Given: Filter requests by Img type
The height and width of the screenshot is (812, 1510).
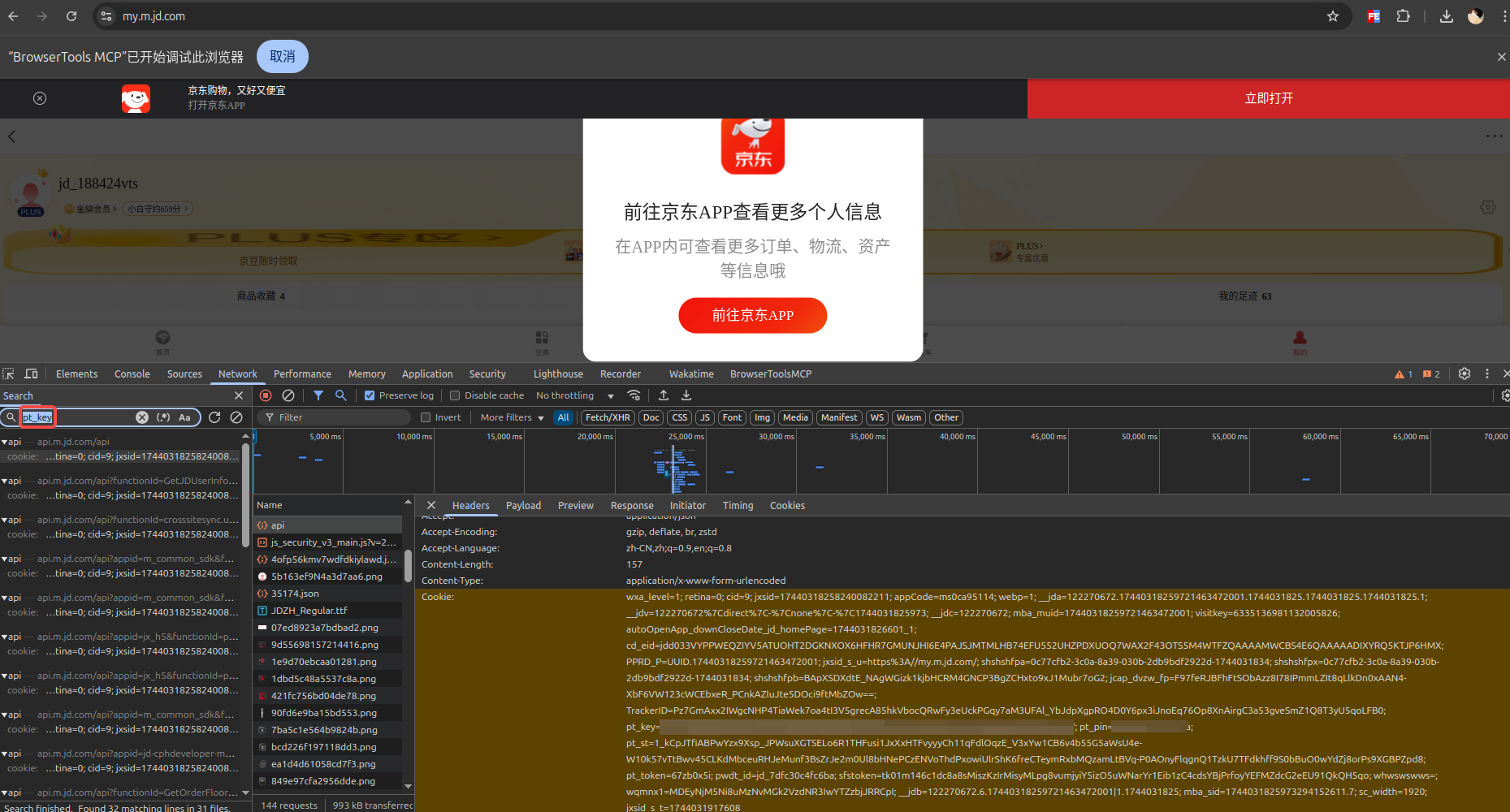Looking at the screenshot, I should (762, 417).
